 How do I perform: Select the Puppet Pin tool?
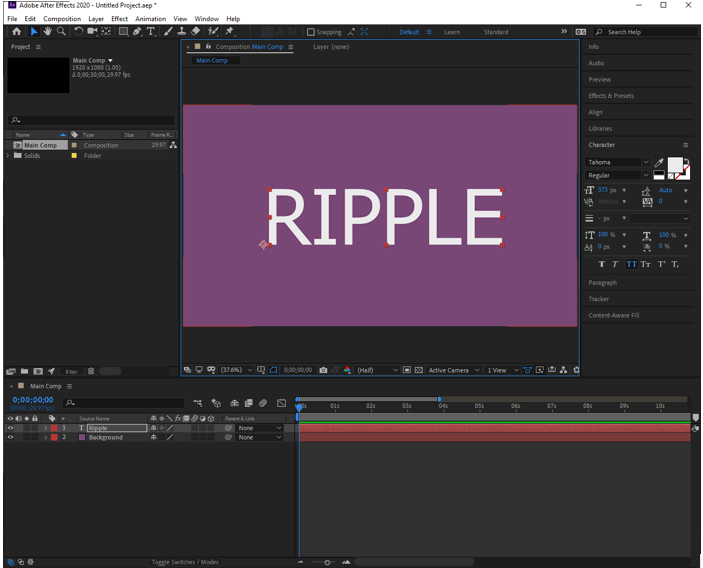tap(230, 31)
